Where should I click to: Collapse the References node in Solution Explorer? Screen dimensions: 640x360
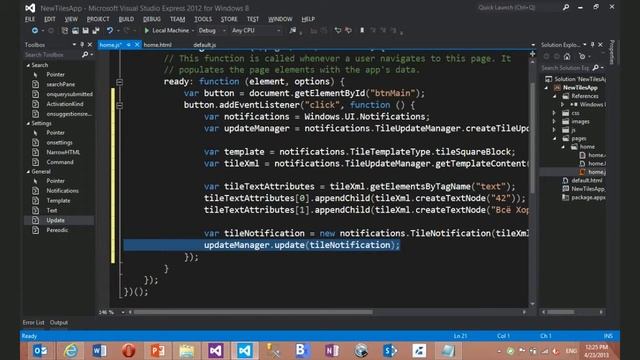click(x=554, y=96)
